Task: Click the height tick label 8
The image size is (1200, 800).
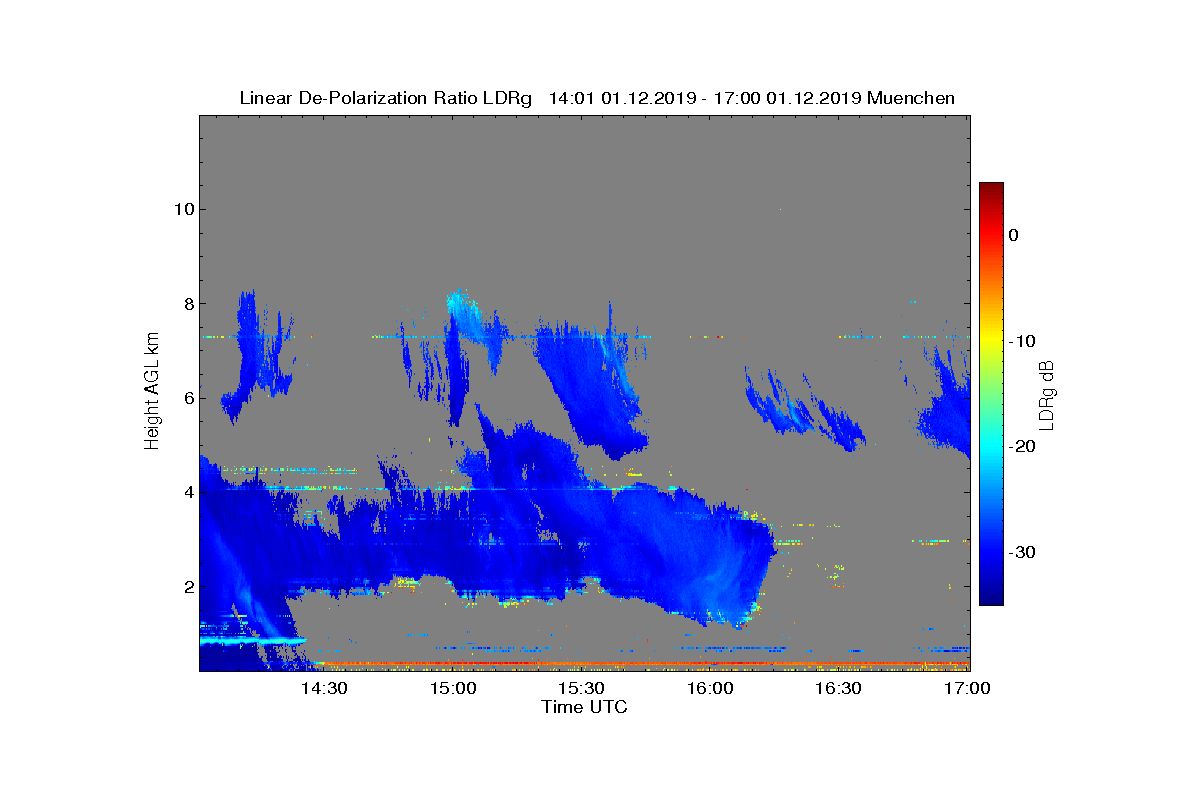Action: click(x=188, y=304)
